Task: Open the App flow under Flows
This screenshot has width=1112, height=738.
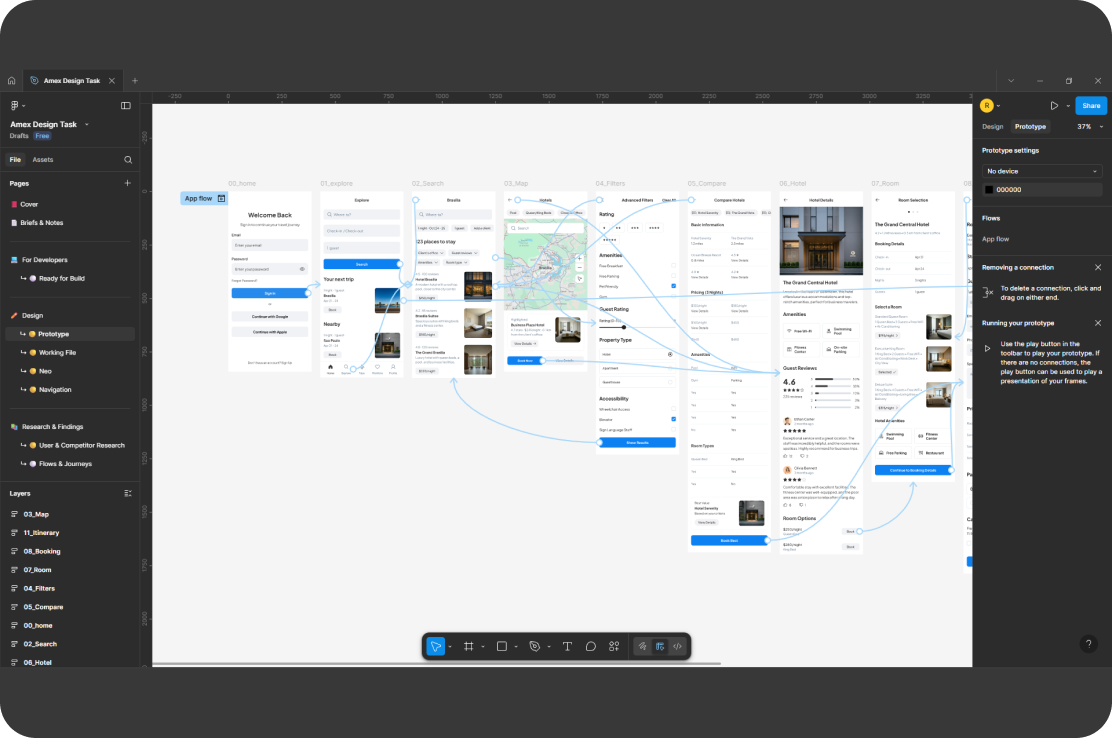Action: point(996,238)
